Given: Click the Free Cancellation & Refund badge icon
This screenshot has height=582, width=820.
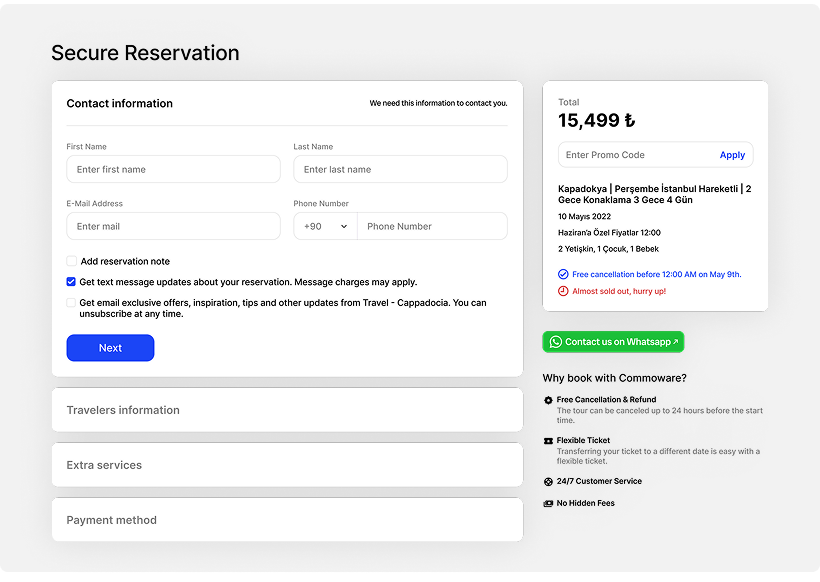Looking at the screenshot, I should [548, 400].
